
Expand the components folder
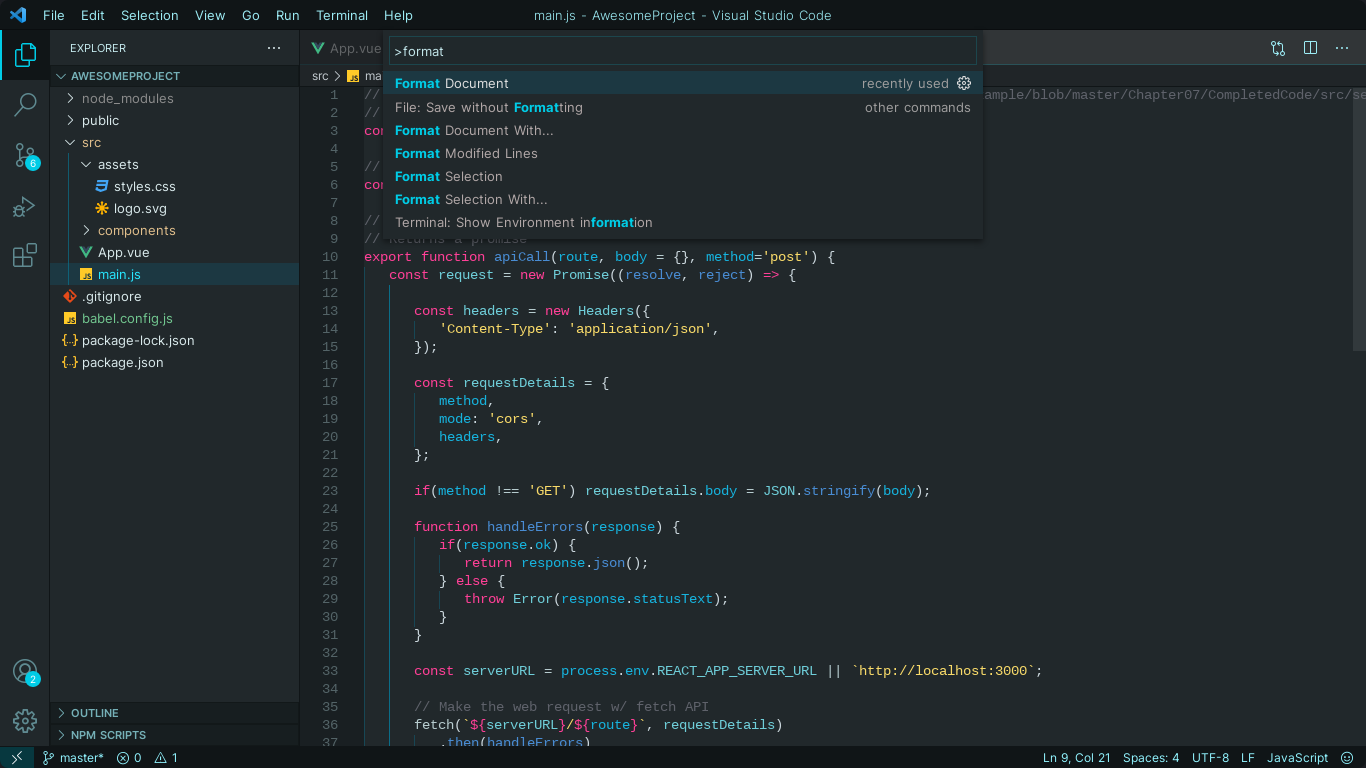click(174, 230)
